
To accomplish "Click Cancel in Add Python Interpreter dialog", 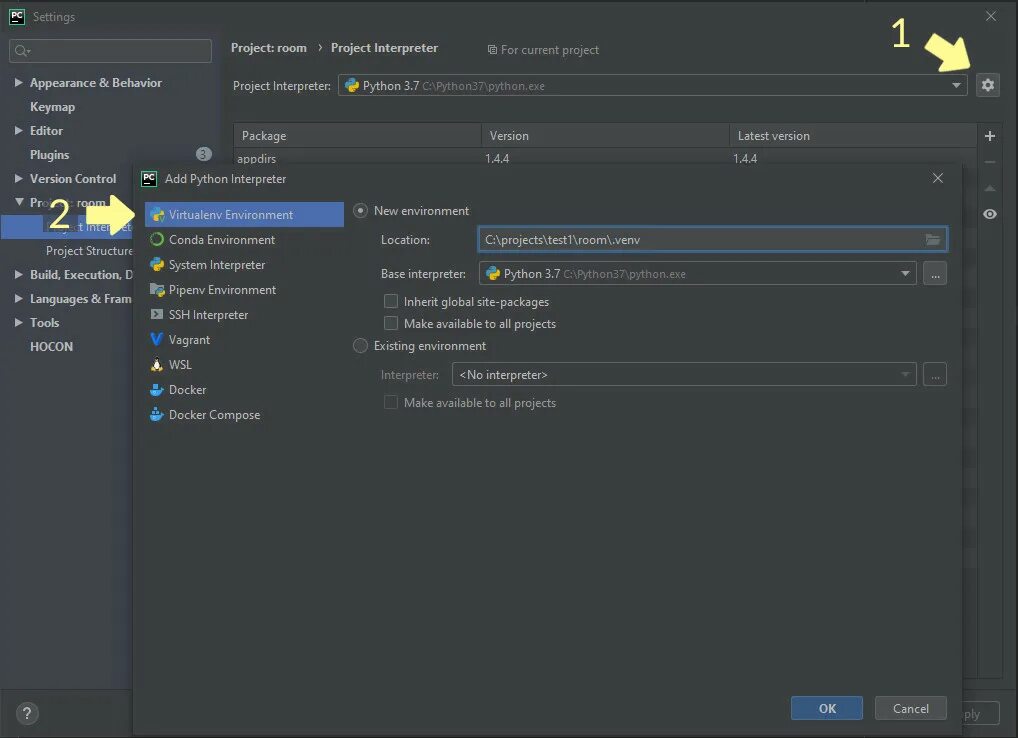I will 910,708.
